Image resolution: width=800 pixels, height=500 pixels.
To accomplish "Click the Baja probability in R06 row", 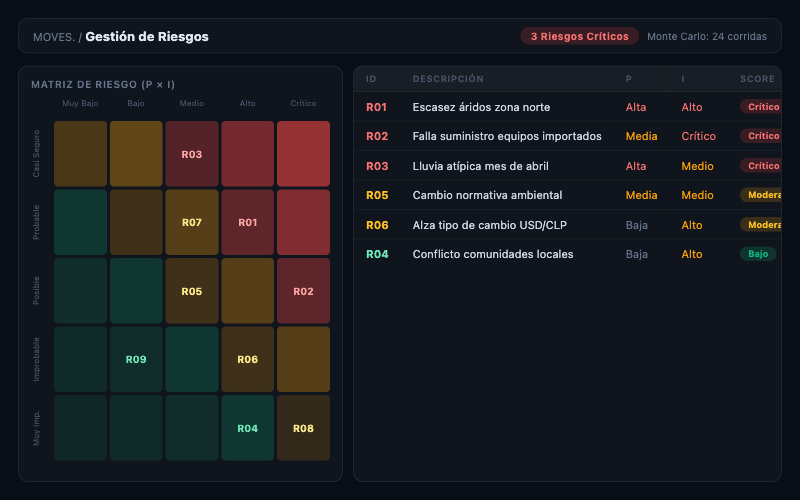I will click(x=636, y=225).
